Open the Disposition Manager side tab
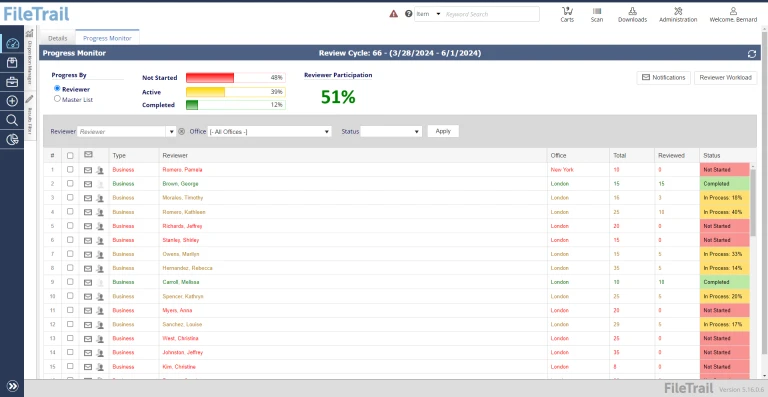The height and width of the screenshot is (397, 768). click(30, 58)
